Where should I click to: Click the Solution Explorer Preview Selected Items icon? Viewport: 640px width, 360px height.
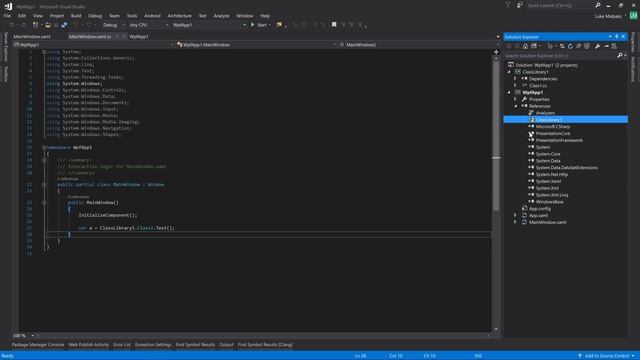click(606, 46)
